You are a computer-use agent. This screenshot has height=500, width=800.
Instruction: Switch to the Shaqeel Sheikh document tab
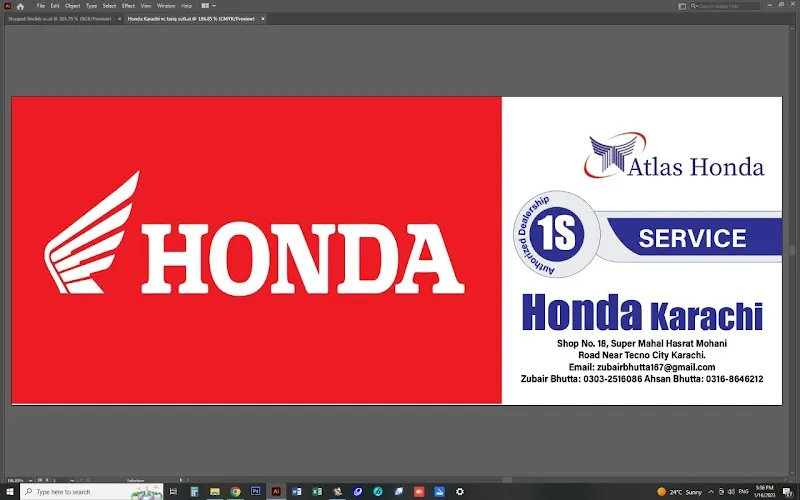[x=58, y=19]
